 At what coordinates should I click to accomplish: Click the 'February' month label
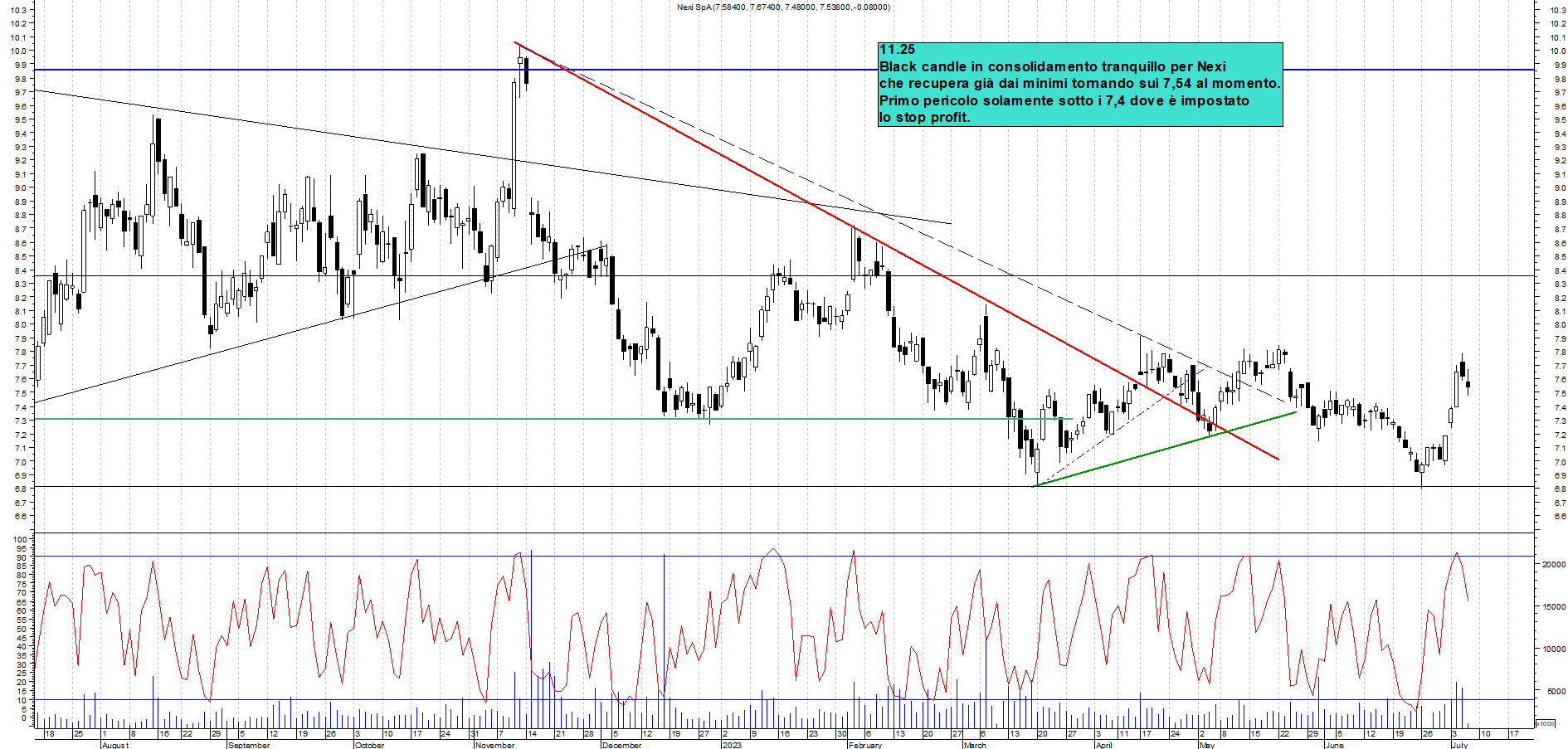click(865, 745)
